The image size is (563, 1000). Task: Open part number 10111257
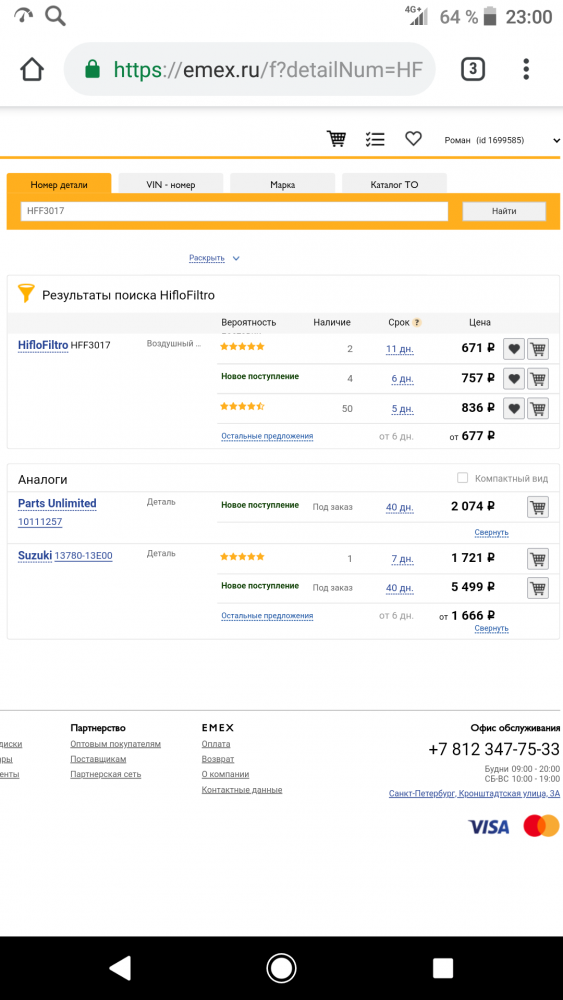(40, 522)
